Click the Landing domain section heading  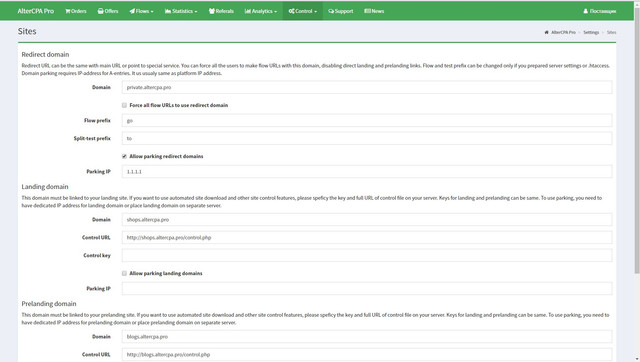click(45, 187)
